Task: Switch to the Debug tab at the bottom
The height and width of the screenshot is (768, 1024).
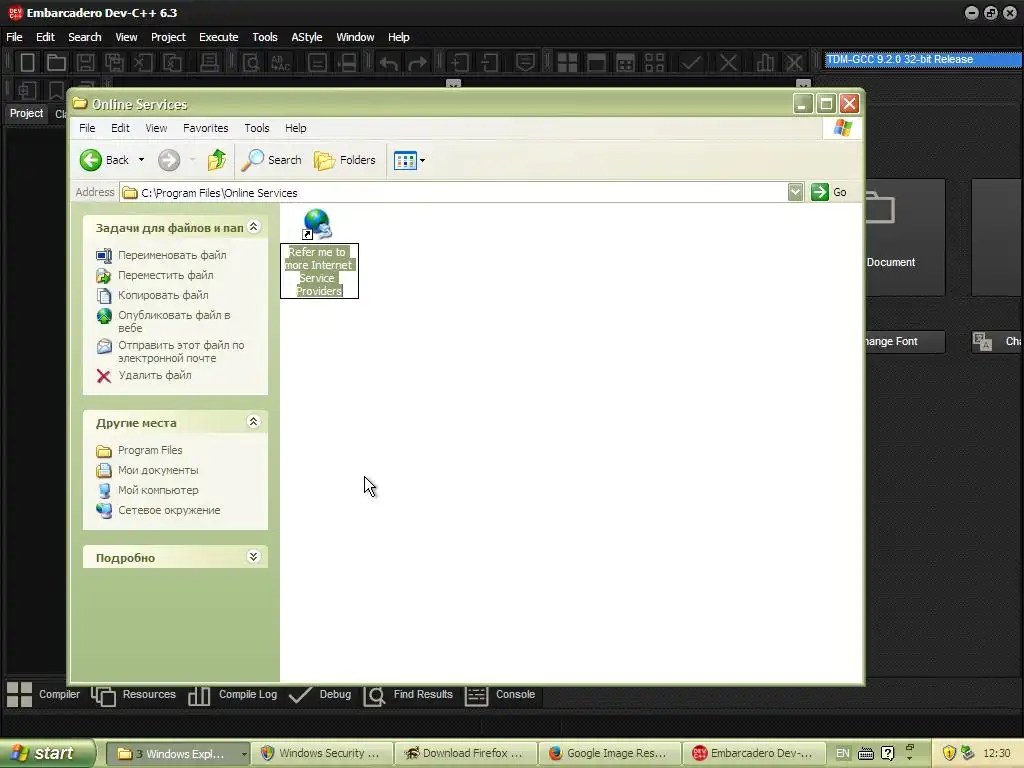Action: click(320, 695)
